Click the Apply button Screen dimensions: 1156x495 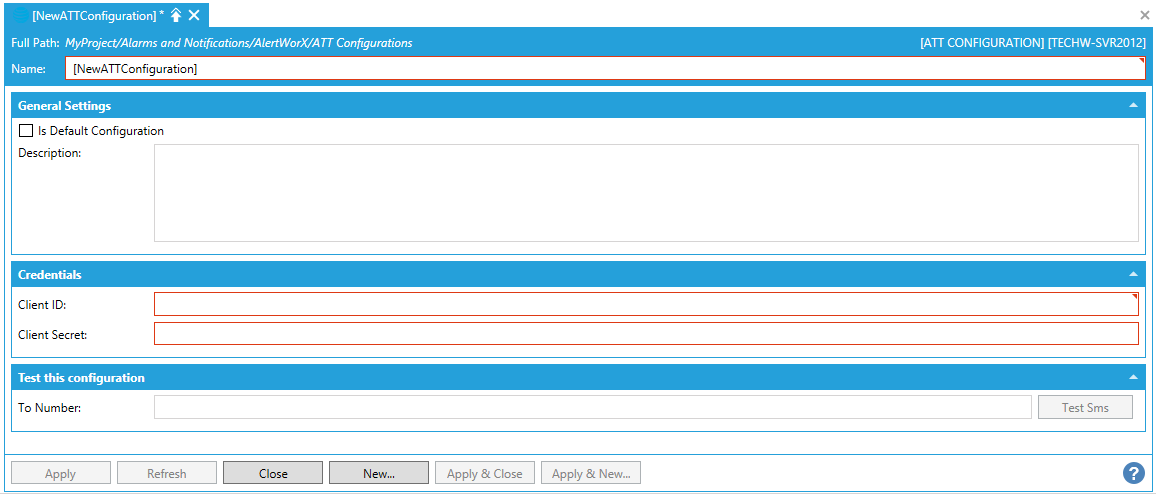[60, 473]
